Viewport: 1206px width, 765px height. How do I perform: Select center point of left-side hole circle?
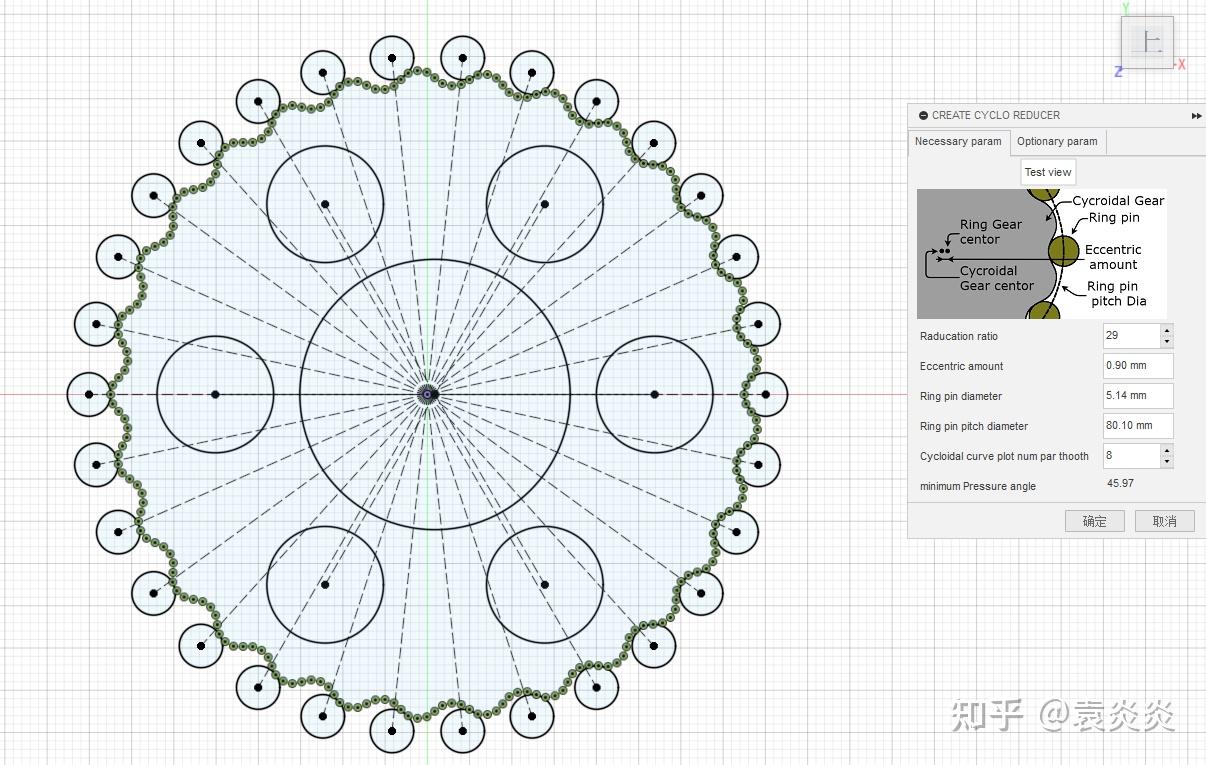pyautogui.click(x=215, y=394)
